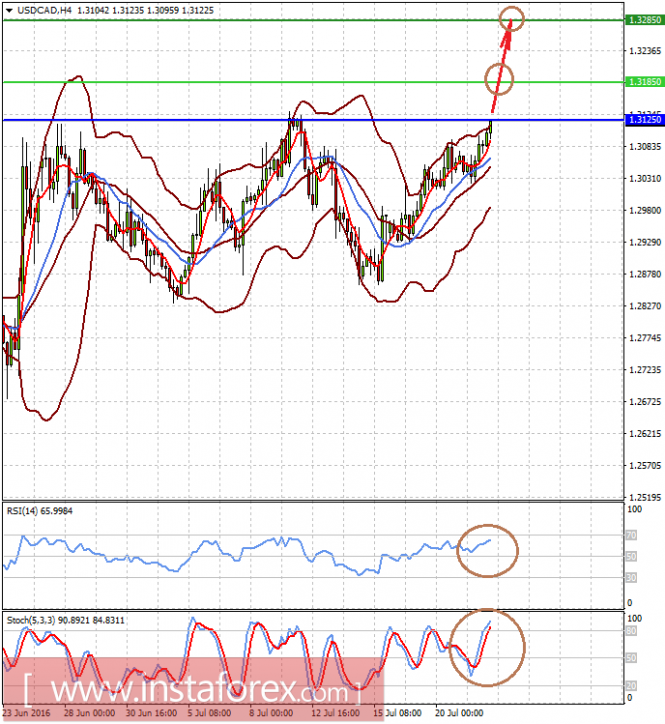This screenshot has width=665, height=724.
Task: Select the blue 1.31250 current price label
Action: [645, 120]
